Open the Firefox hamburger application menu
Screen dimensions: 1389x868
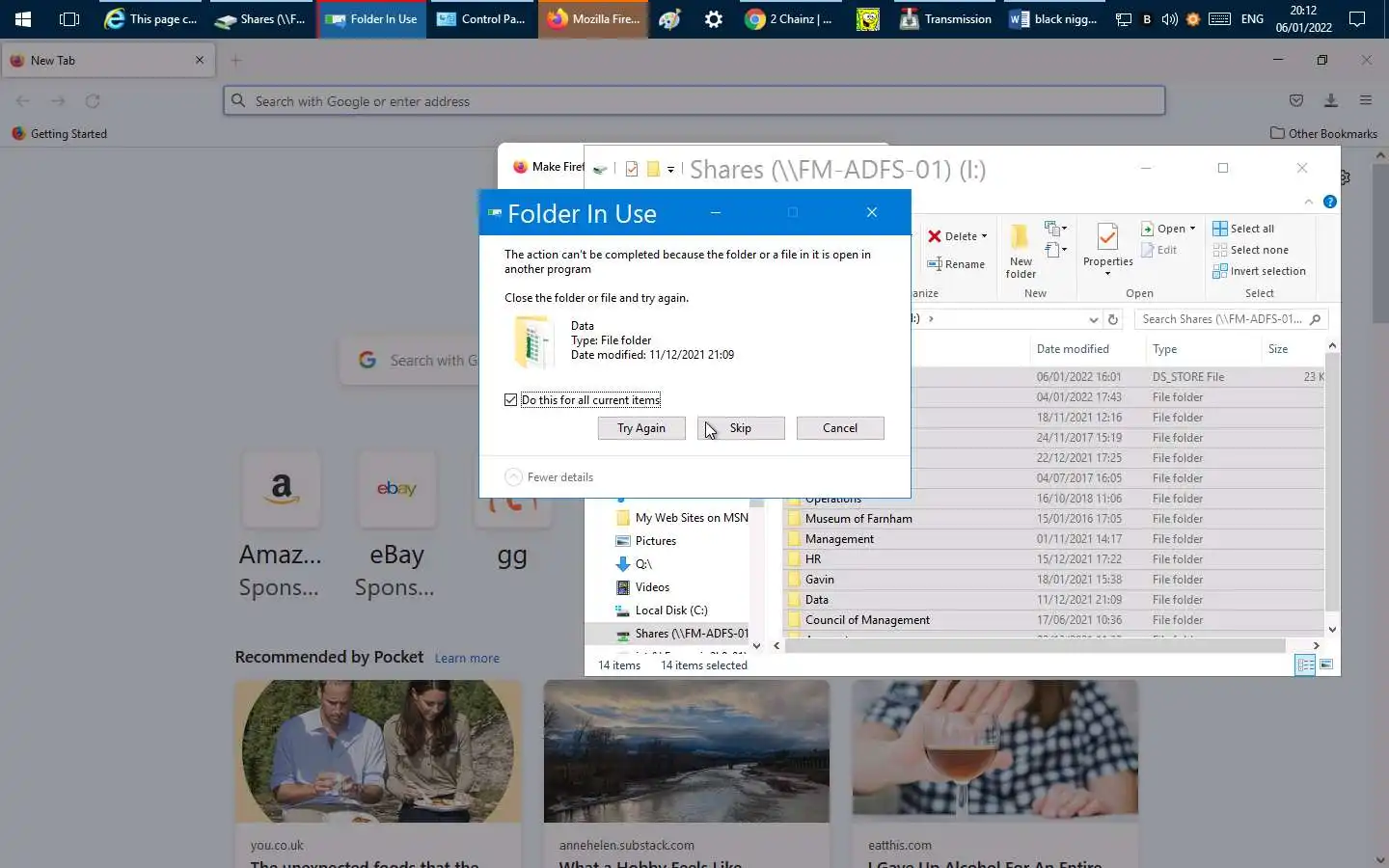tap(1366, 100)
